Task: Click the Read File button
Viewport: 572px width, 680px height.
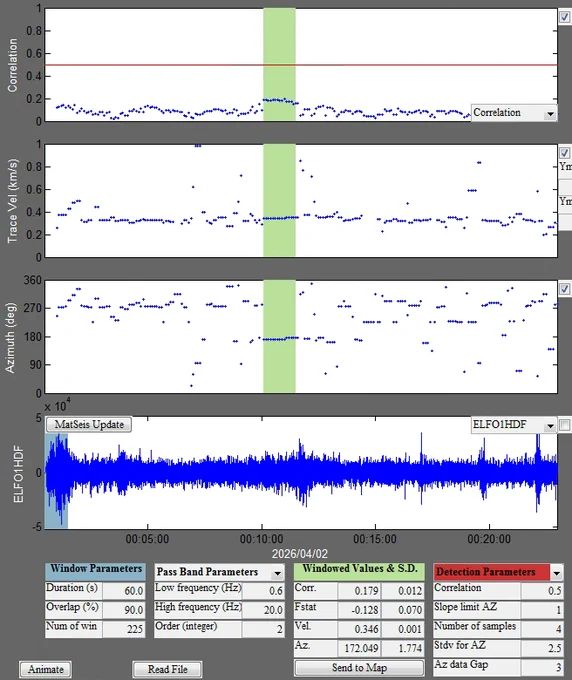Action: click(167, 669)
